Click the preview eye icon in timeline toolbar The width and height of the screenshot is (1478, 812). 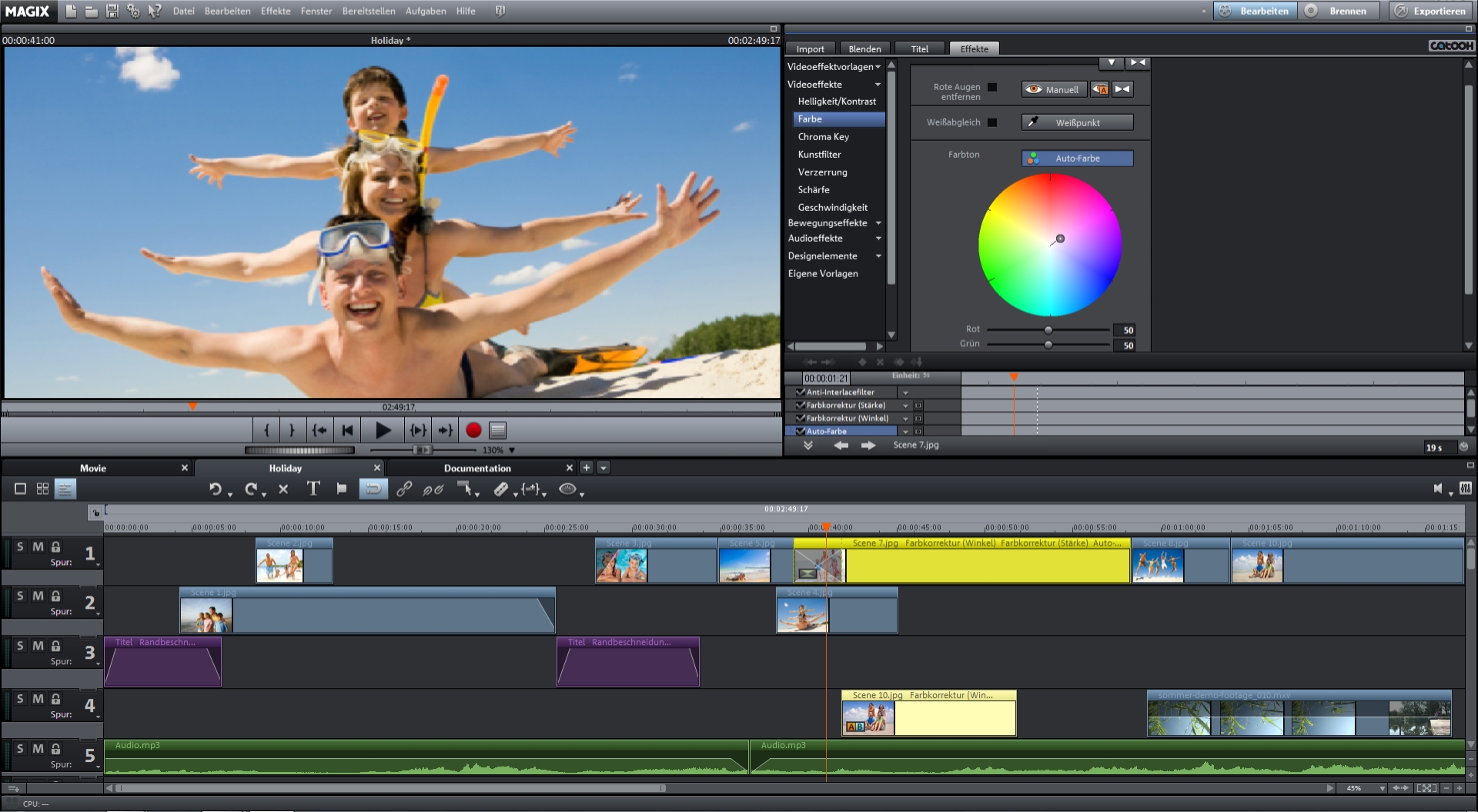(567, 489)
